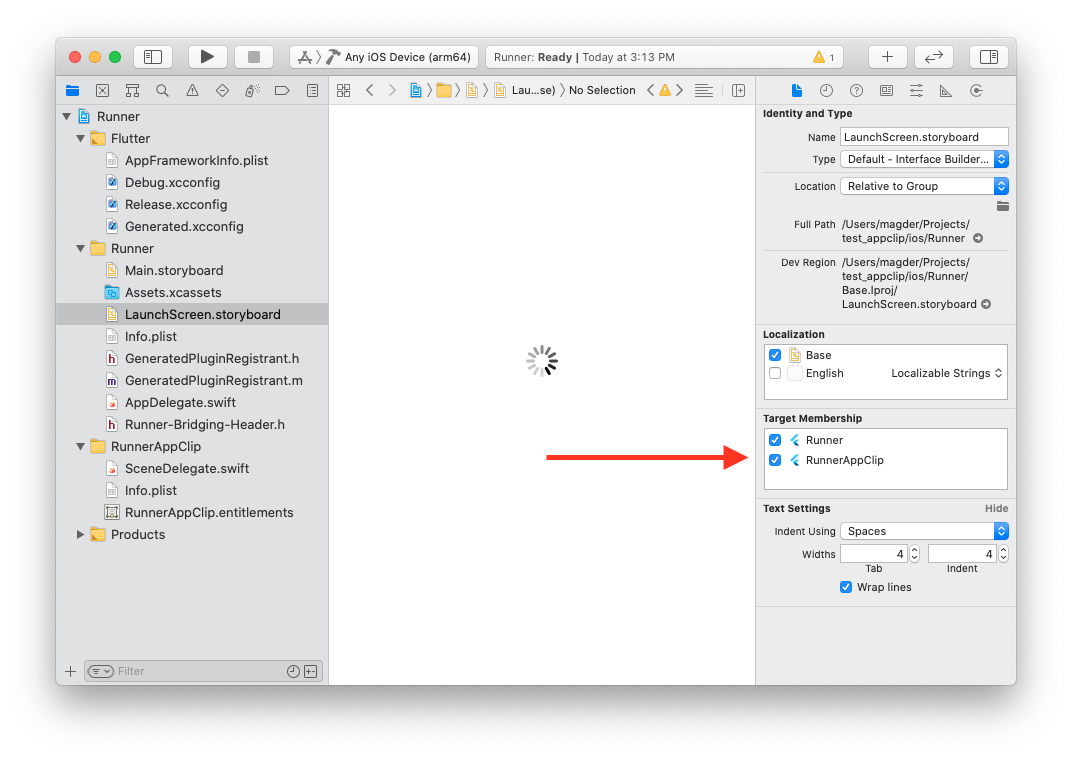Open the Source Control navigator
Viewport: 1072px width, 759px height.
pyautogui.click(x=102, y=90)
